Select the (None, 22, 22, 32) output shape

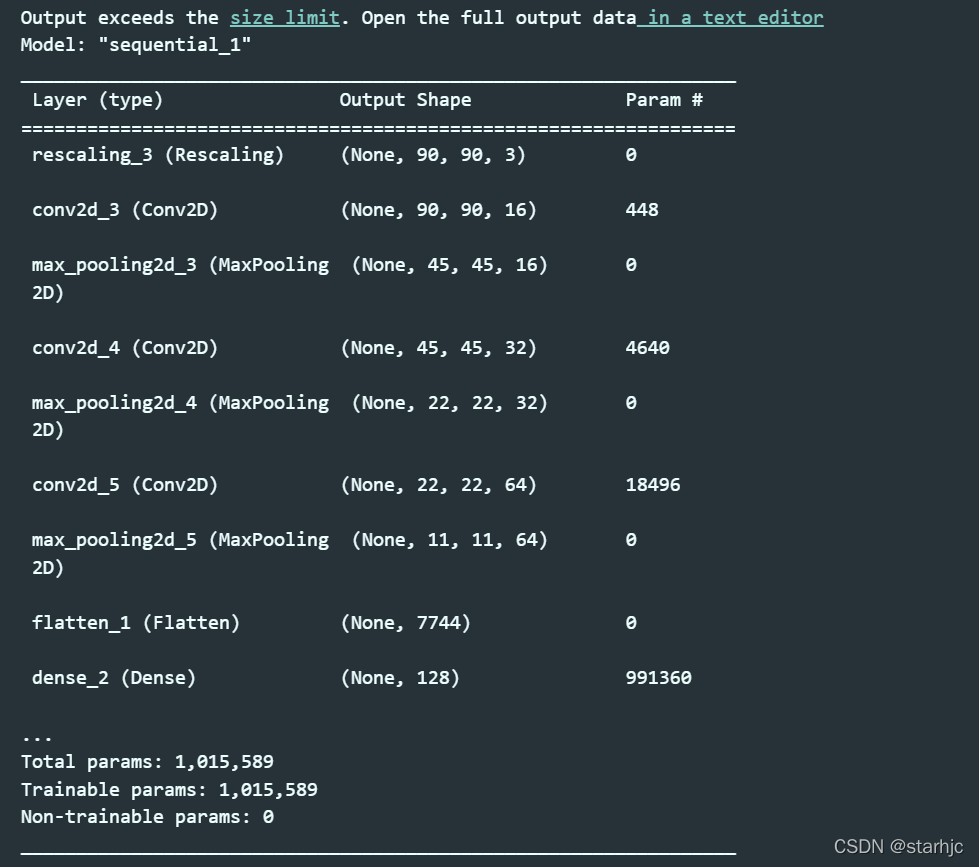click(x=450, y=403)
